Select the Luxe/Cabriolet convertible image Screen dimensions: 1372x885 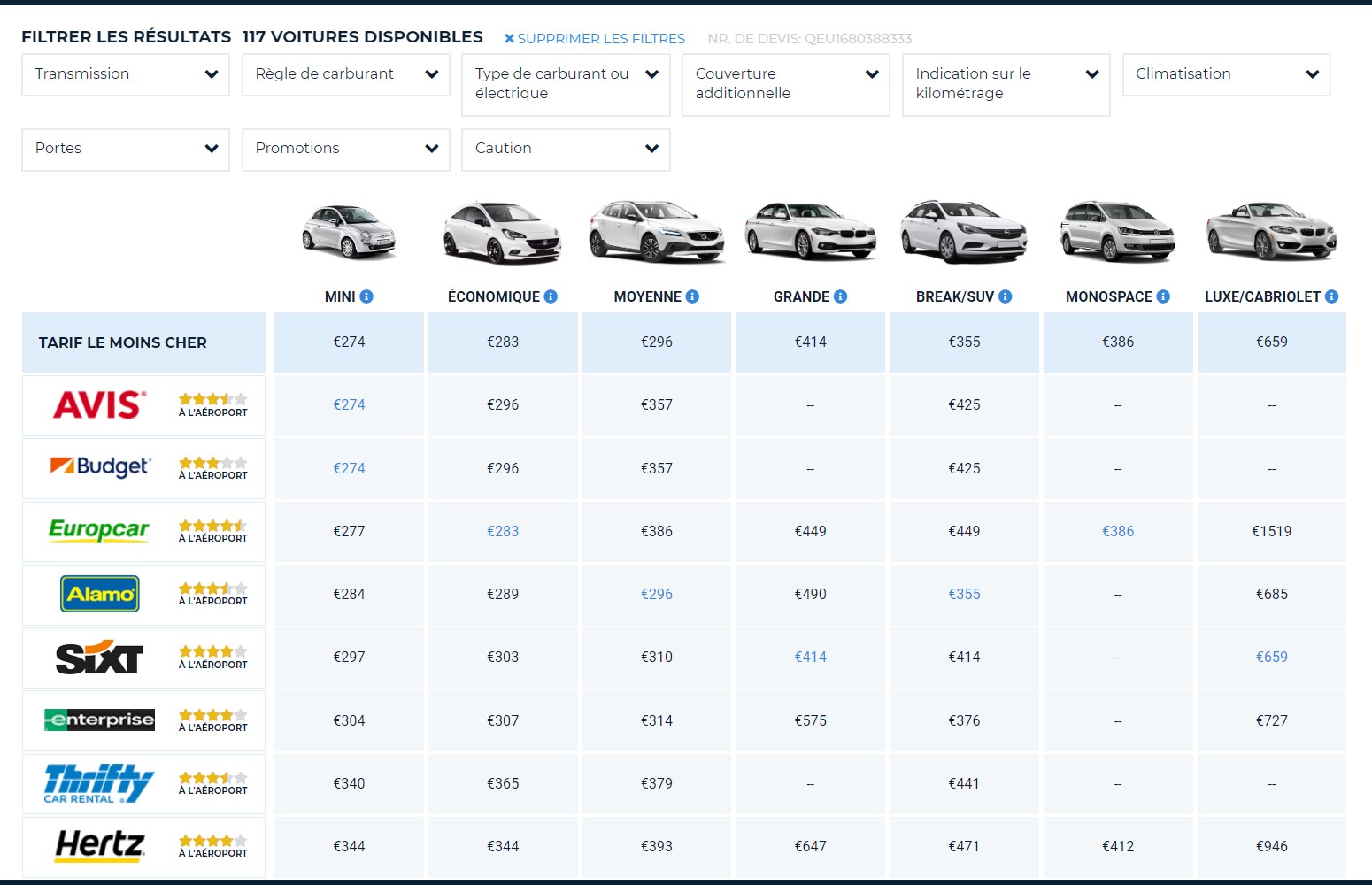pyautogui.click(x=1271, y=232)
